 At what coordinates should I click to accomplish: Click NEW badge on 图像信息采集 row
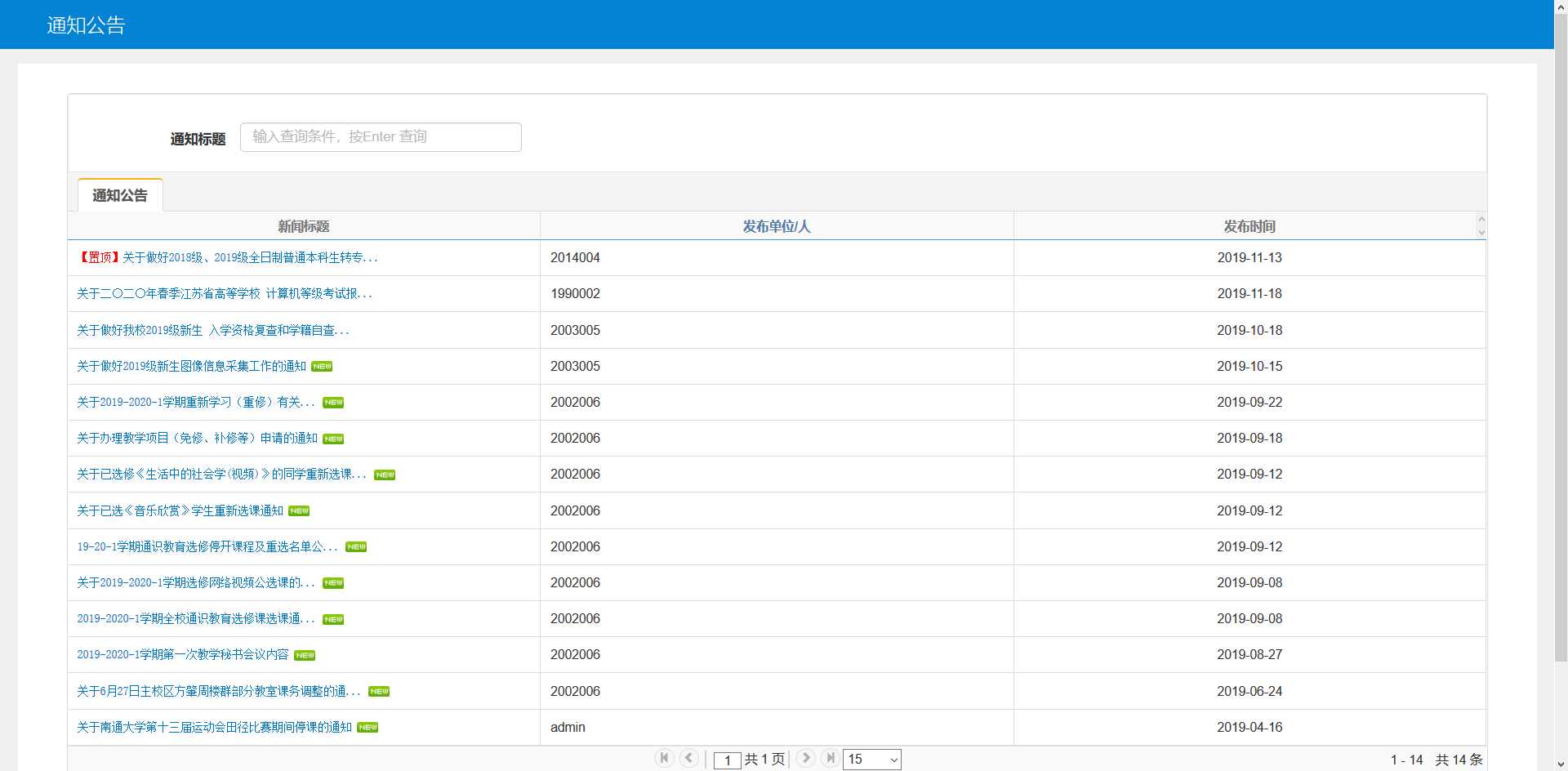pyautogui.click(x=322, y=367)
